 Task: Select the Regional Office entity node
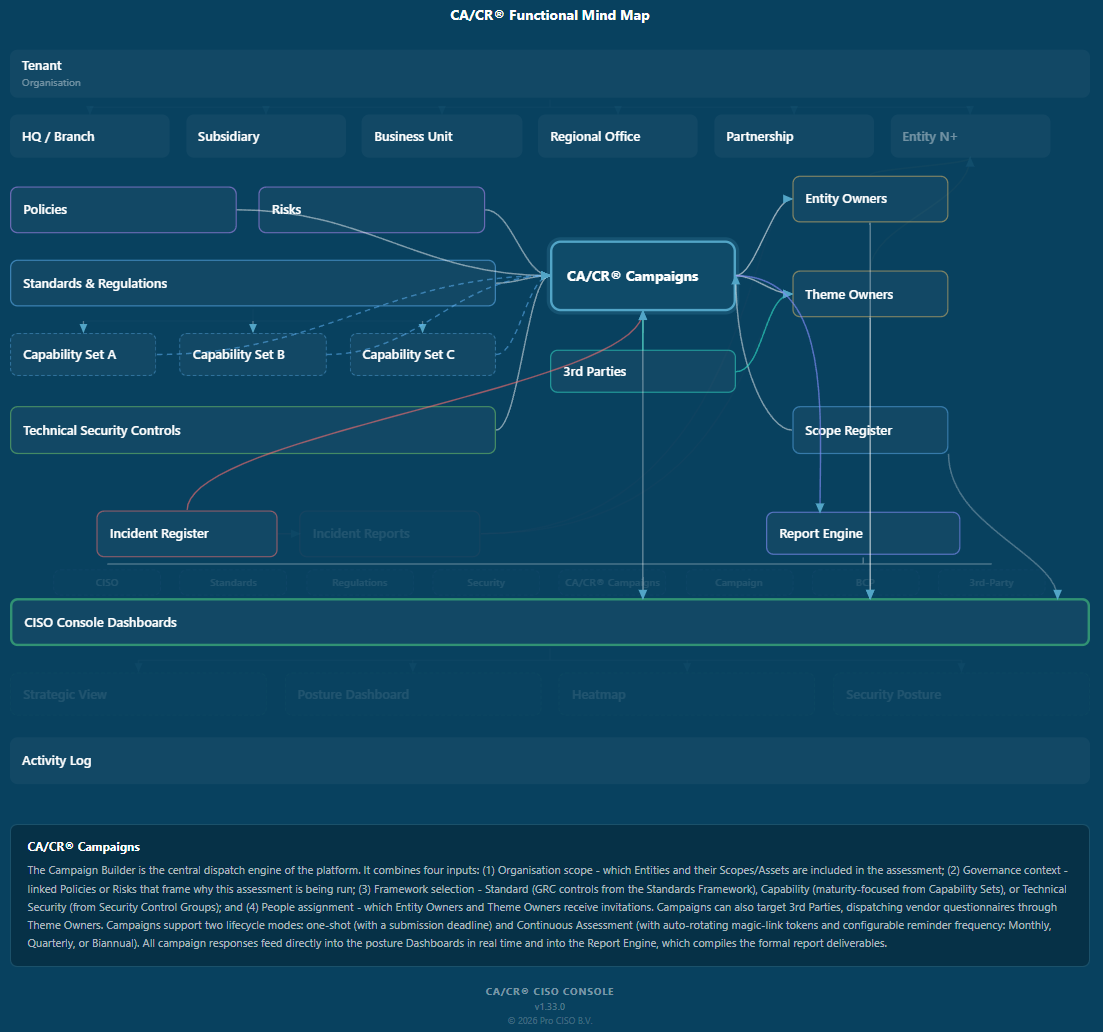pyautogui.click(x=618, y=136)
